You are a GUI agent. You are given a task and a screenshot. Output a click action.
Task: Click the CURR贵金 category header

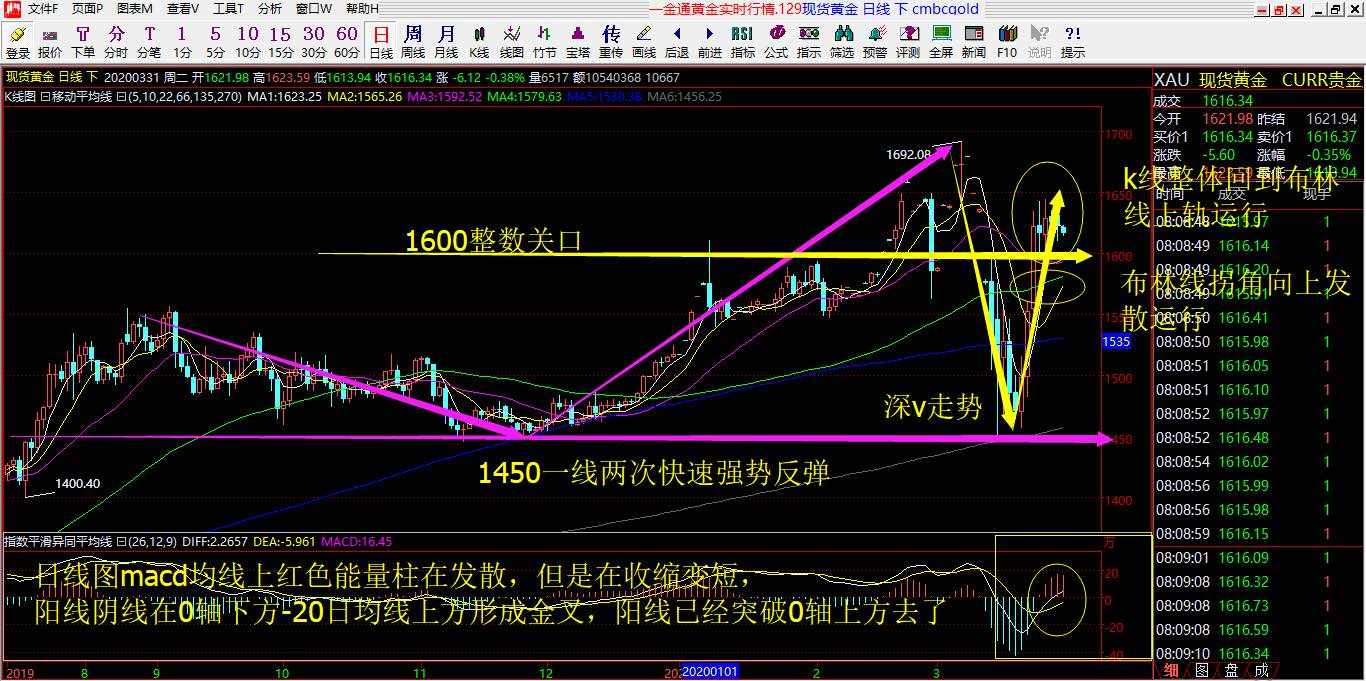(x=1321, y=80)
